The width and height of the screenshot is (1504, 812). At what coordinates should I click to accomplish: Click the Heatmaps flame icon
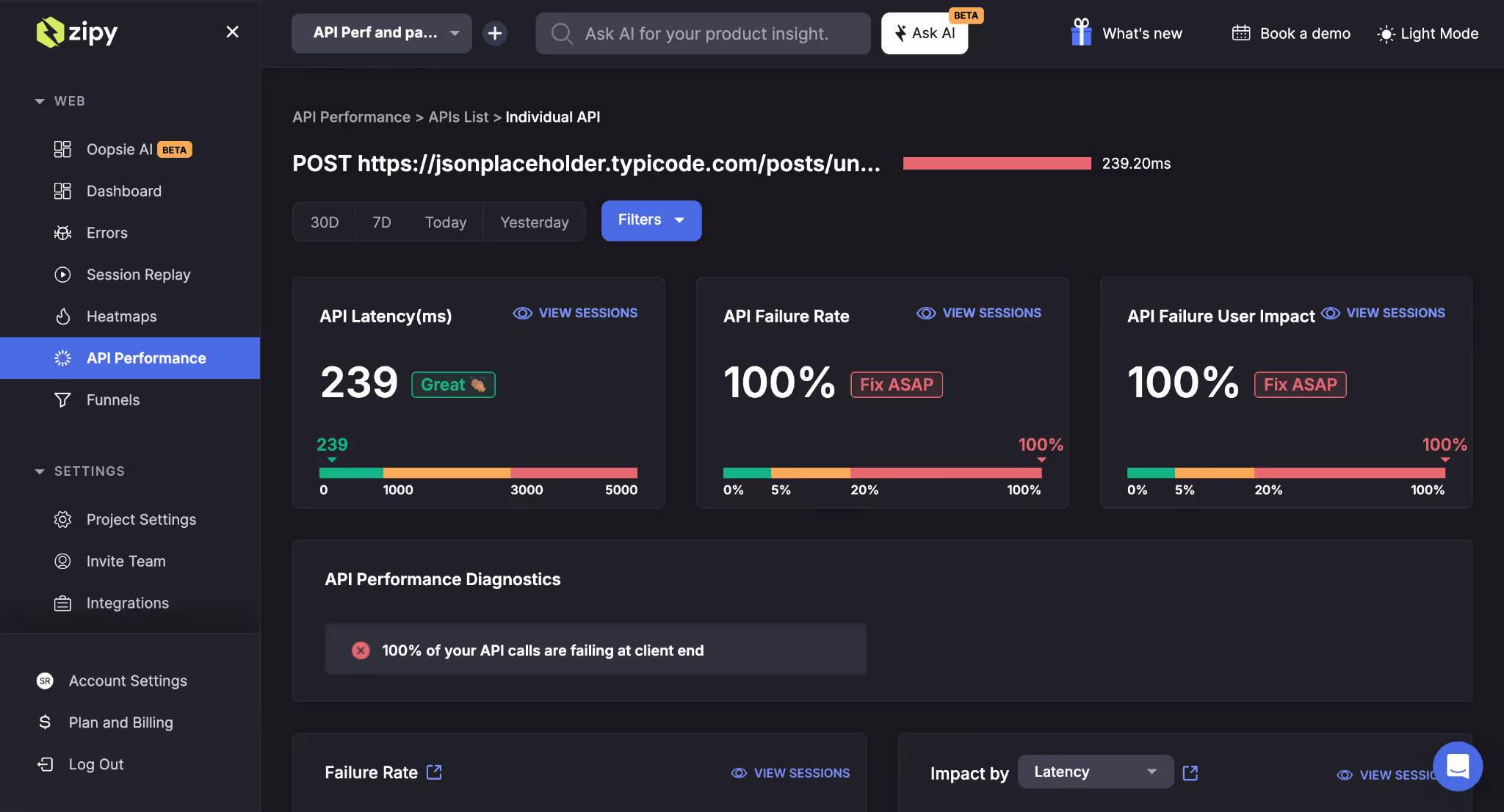pyautogui.click(x=63, y=316)
